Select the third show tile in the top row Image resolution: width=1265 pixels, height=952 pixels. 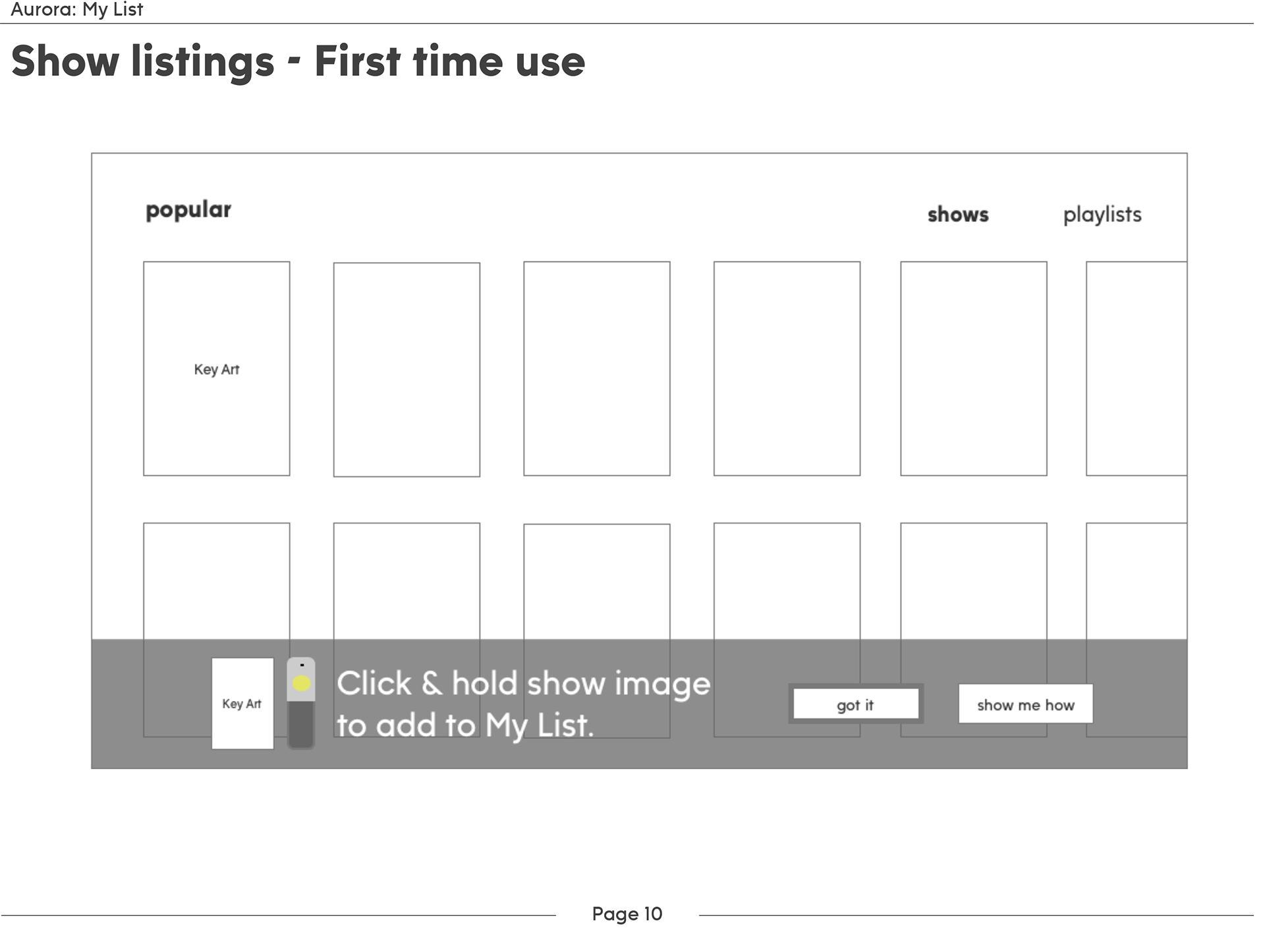[x=597, y=368]
